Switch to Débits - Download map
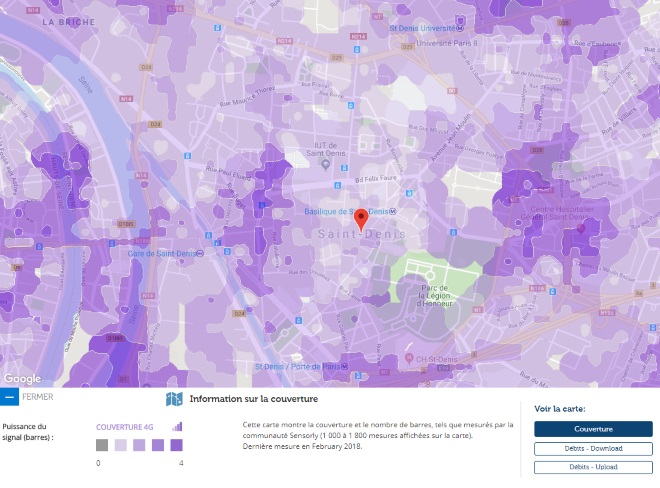660x488 pixels. coord(593,448)
